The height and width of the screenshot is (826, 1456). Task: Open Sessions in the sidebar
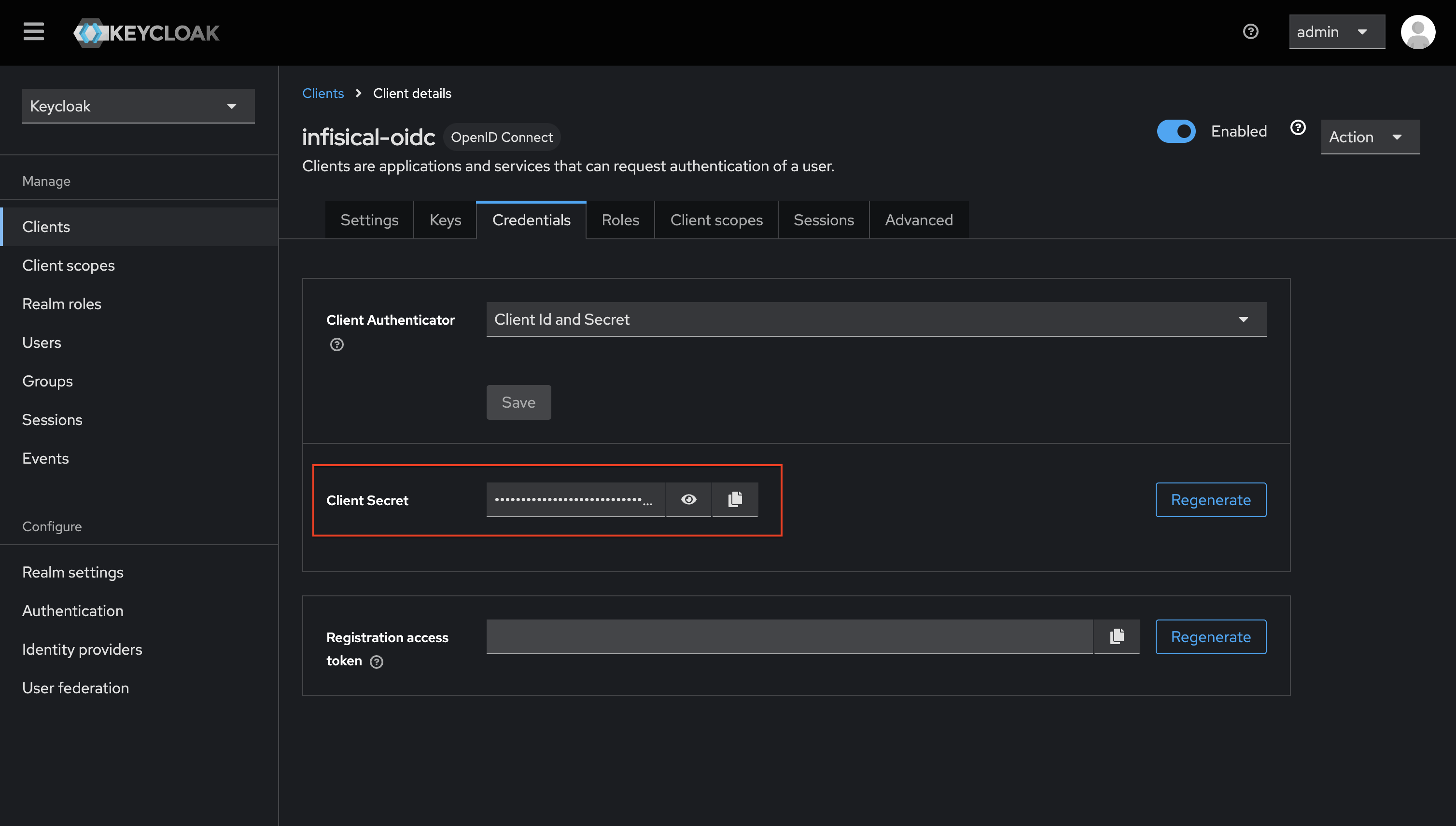[x=139, y=419]
